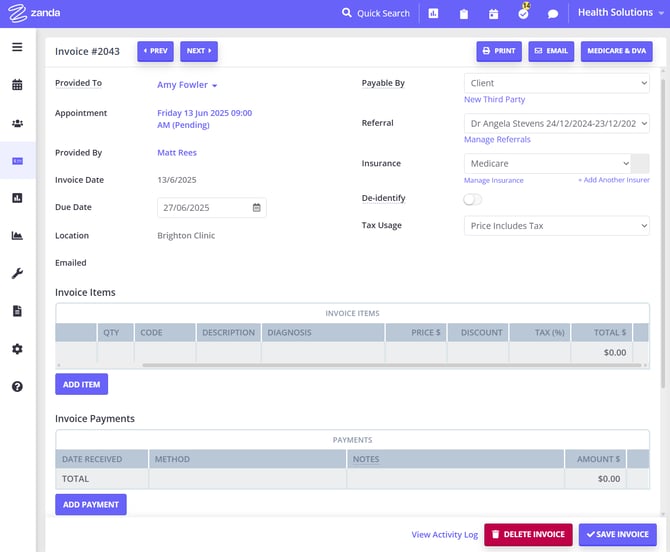Open the calendar from the sidebar
Image resolution: width=670 pixels, height=552 pixels.
[x=17, y=85]
